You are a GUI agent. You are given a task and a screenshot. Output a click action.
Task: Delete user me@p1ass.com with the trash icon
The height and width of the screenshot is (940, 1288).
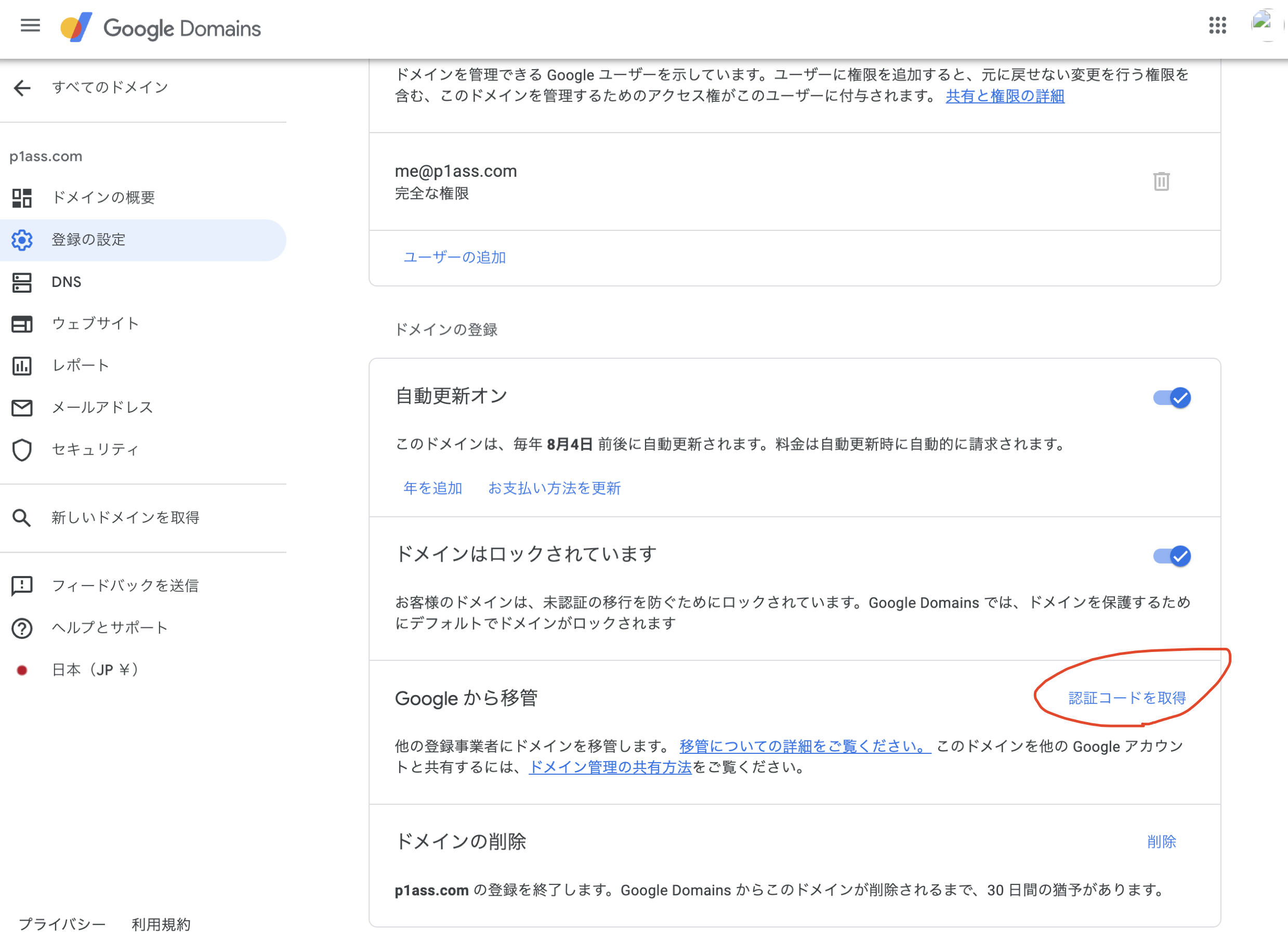tap(1161, 181)
